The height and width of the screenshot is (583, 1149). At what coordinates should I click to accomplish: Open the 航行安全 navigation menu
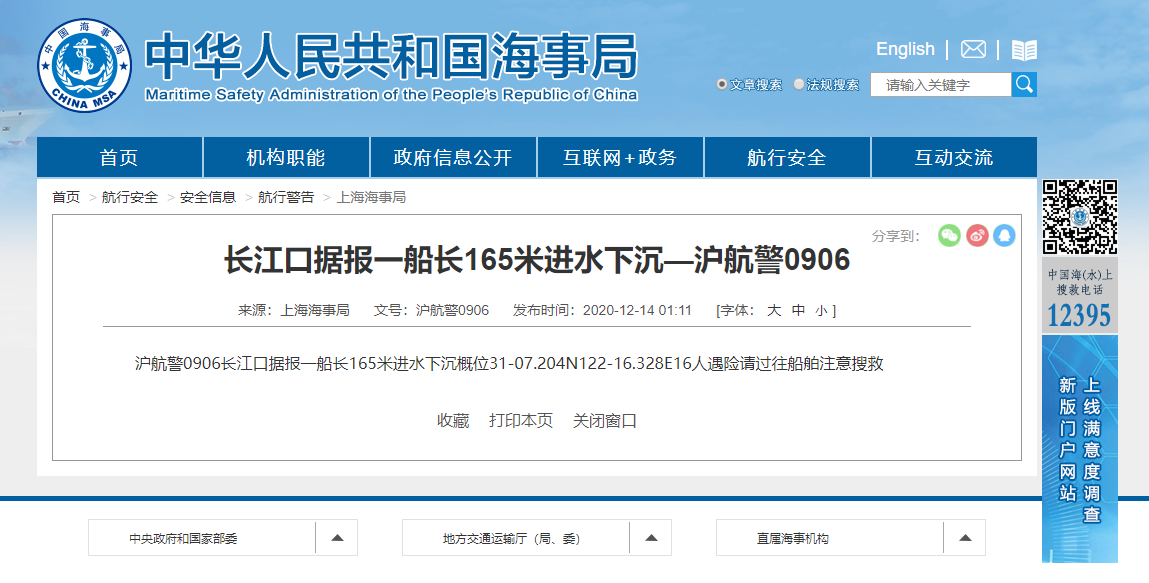[787, 158]
